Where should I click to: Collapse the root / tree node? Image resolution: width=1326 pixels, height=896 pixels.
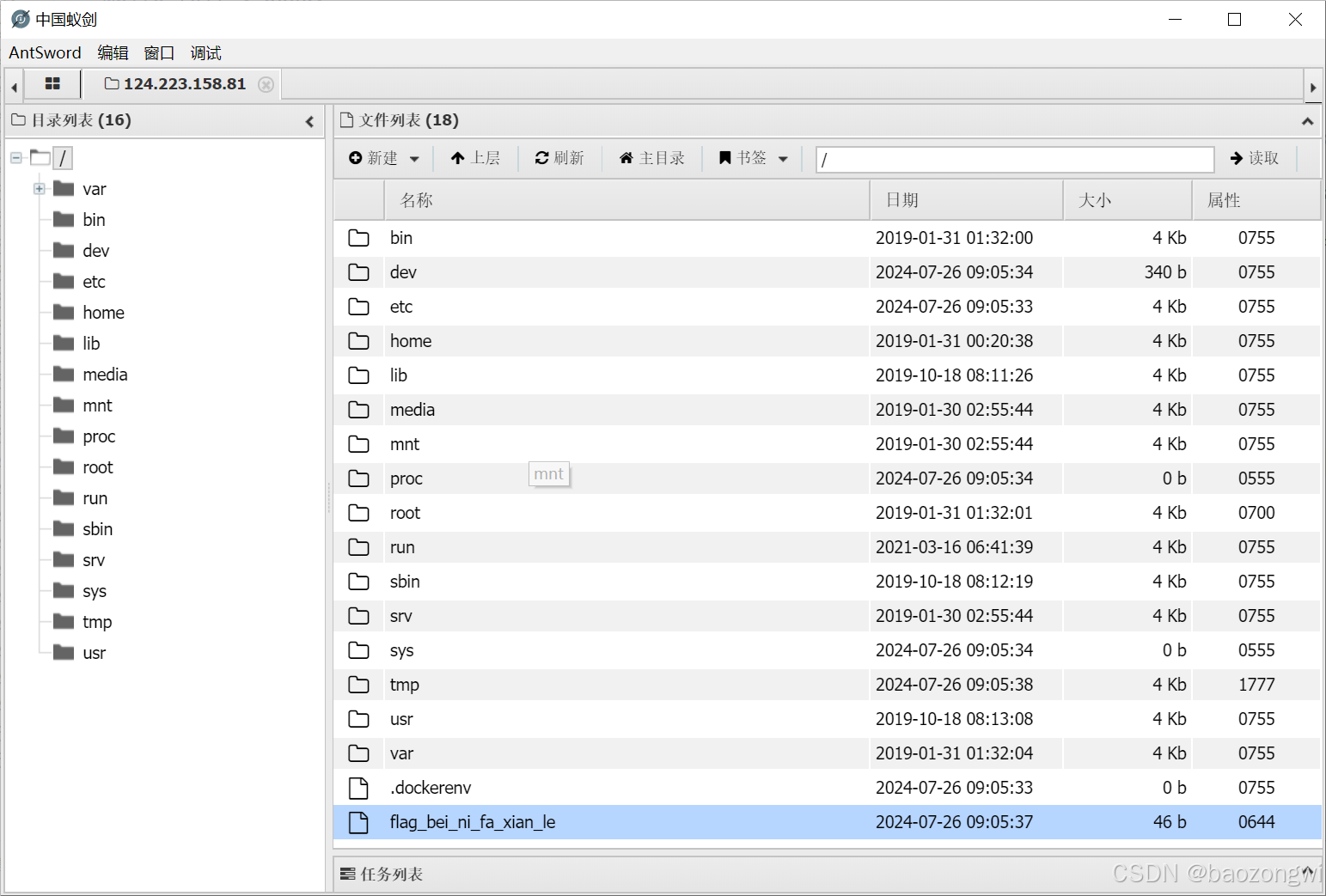click(15, 158)
